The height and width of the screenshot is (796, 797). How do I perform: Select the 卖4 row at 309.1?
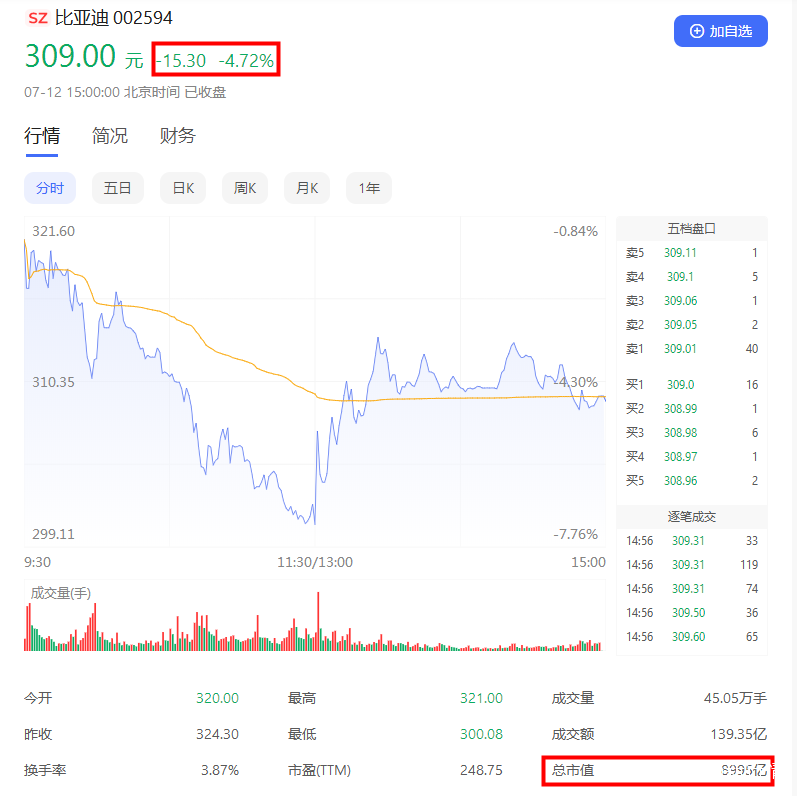pos(691,277)
